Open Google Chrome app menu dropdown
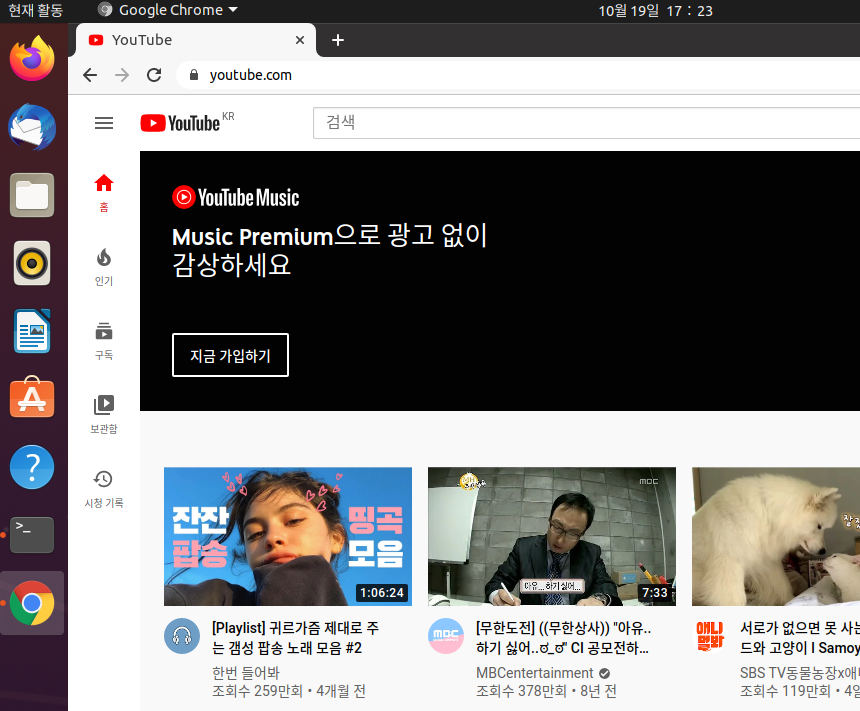The image size is (860, 711). (x=167, y=10)
